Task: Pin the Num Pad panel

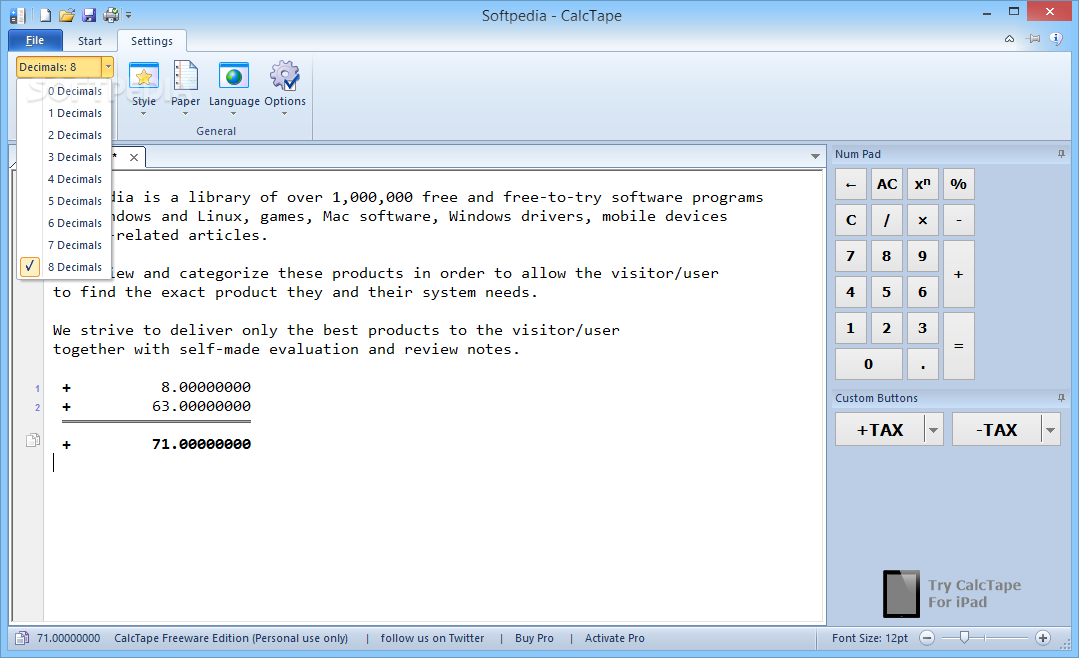Action: 1061,154
